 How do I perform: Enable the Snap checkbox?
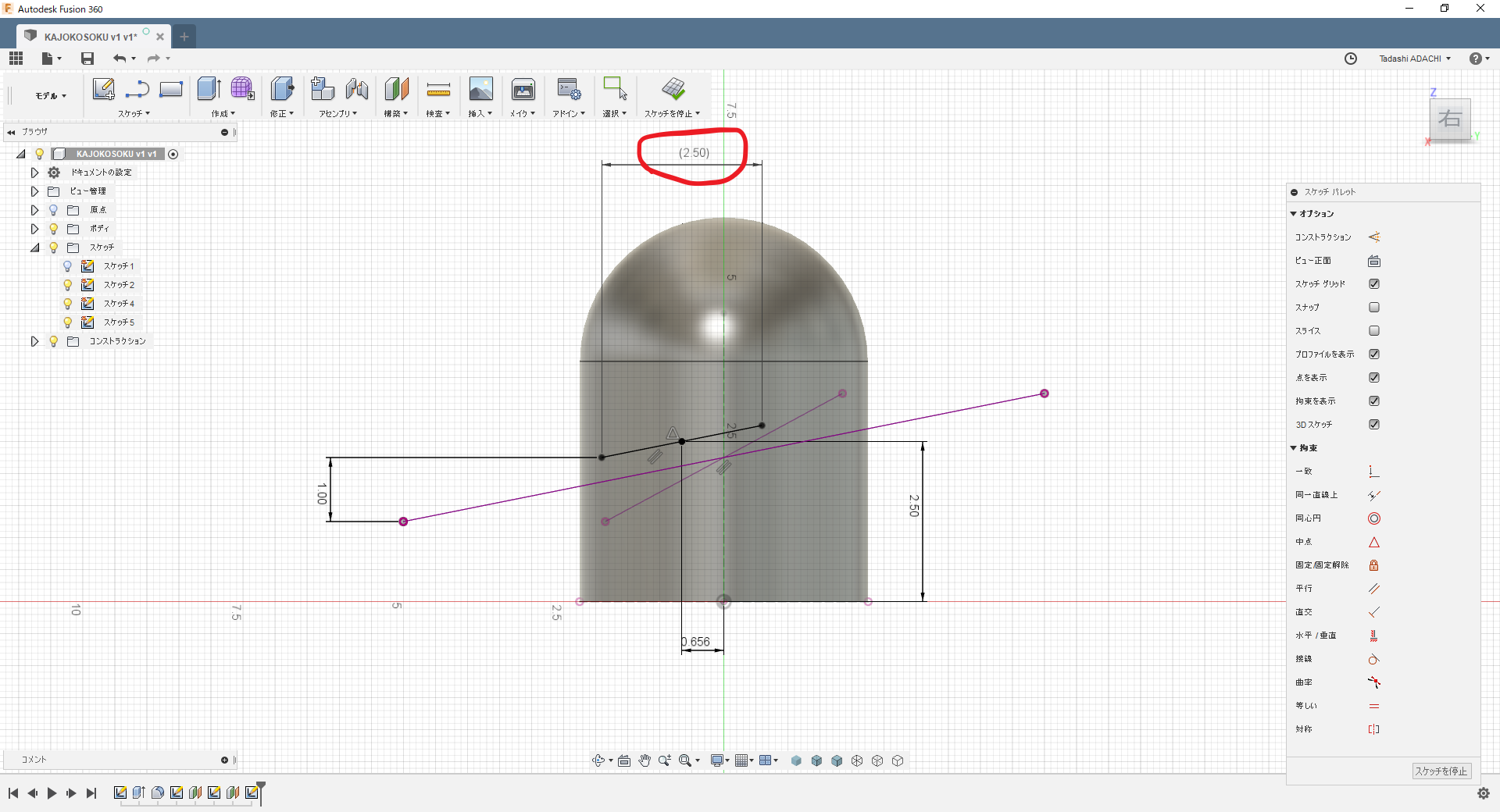point(1374,308)
